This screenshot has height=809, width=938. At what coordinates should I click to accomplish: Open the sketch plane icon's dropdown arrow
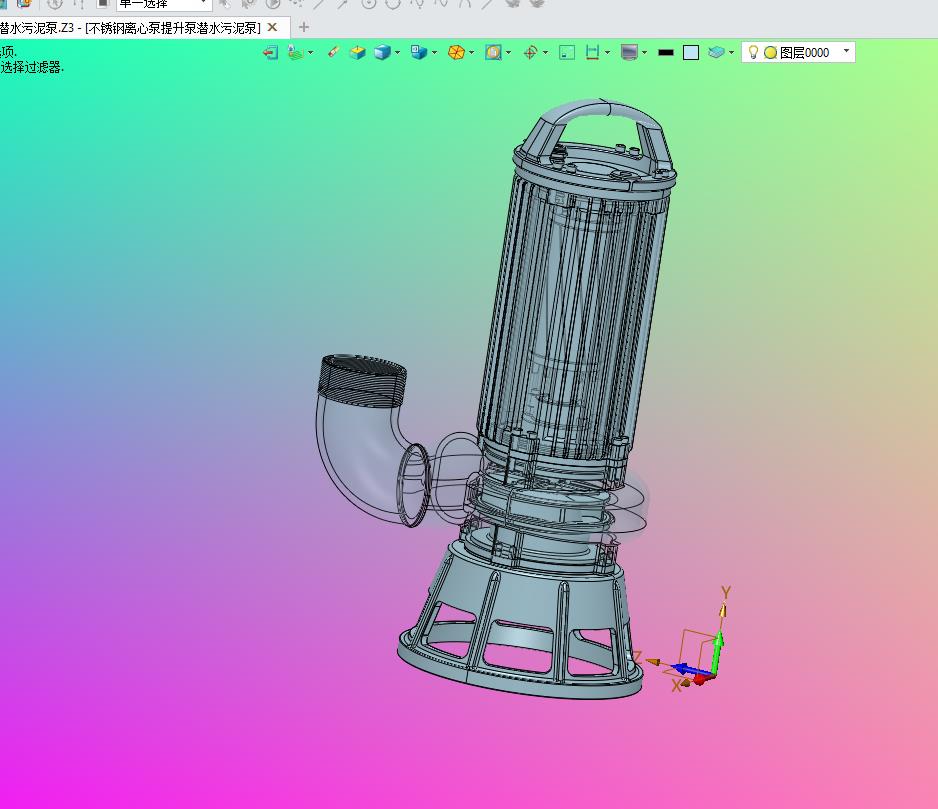310,53
